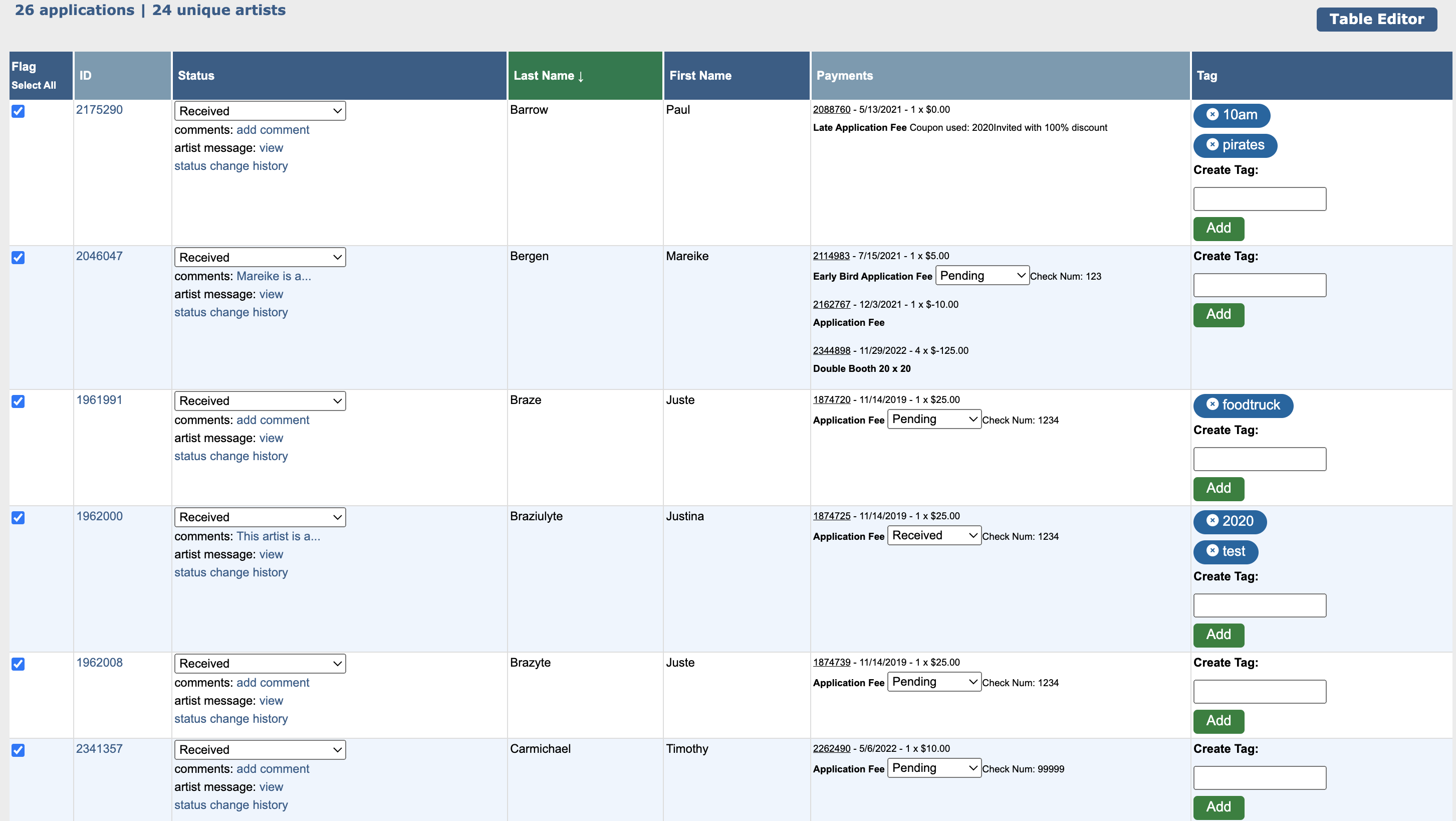The image size is (1456, 821).
Task: Uncheck flag for Timothy Carmichael's row
Action: [x=18, y=750]
